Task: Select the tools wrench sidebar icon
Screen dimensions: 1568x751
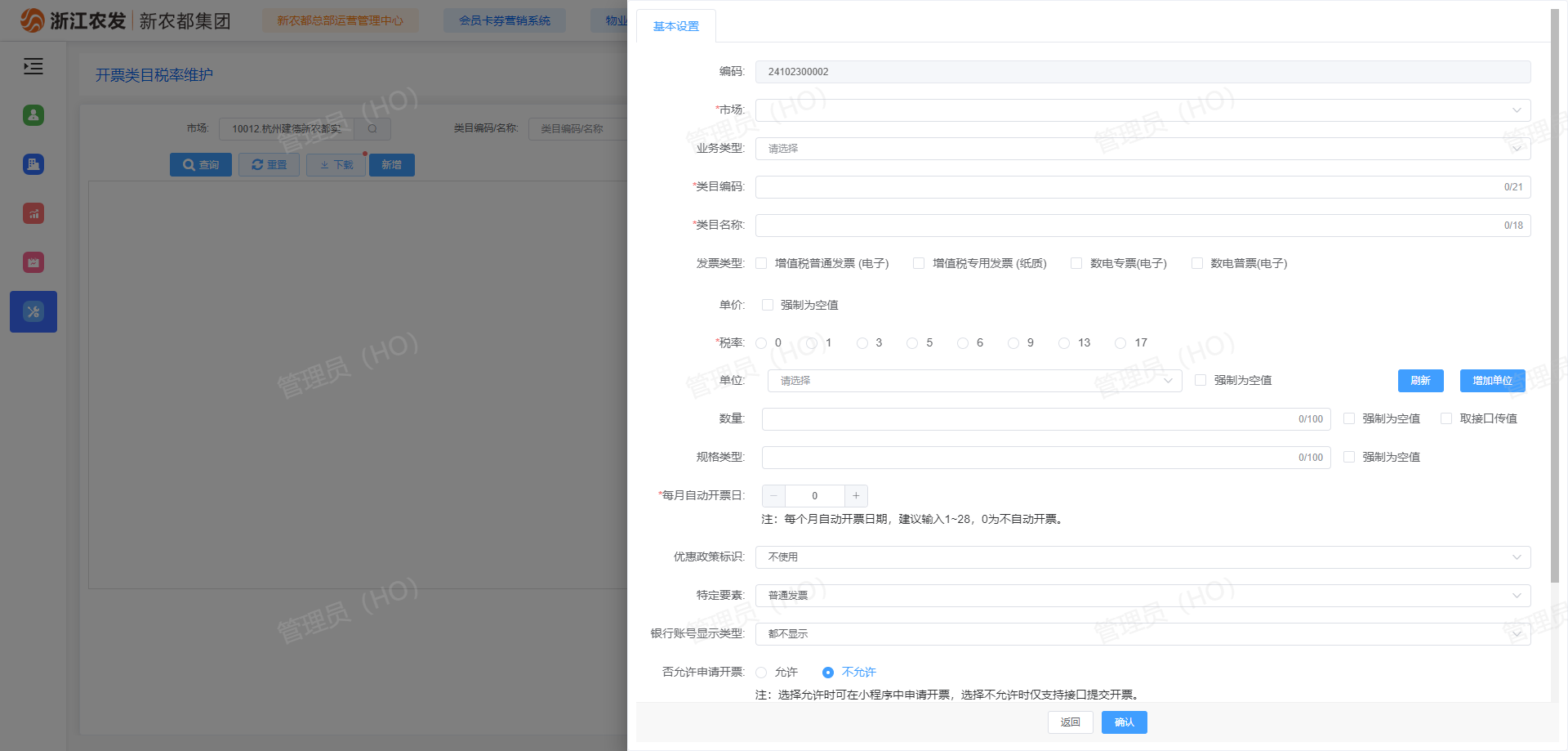Action: point(33,311)
